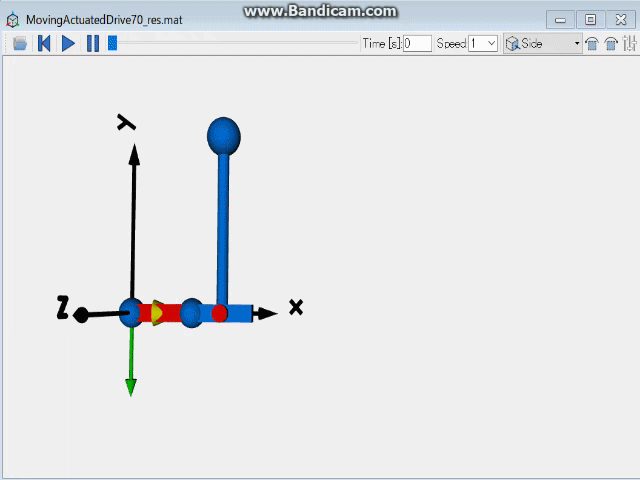Click the first blue dome toolbar icon
This screenshot has height=480, width=640.
pos(592,43)
